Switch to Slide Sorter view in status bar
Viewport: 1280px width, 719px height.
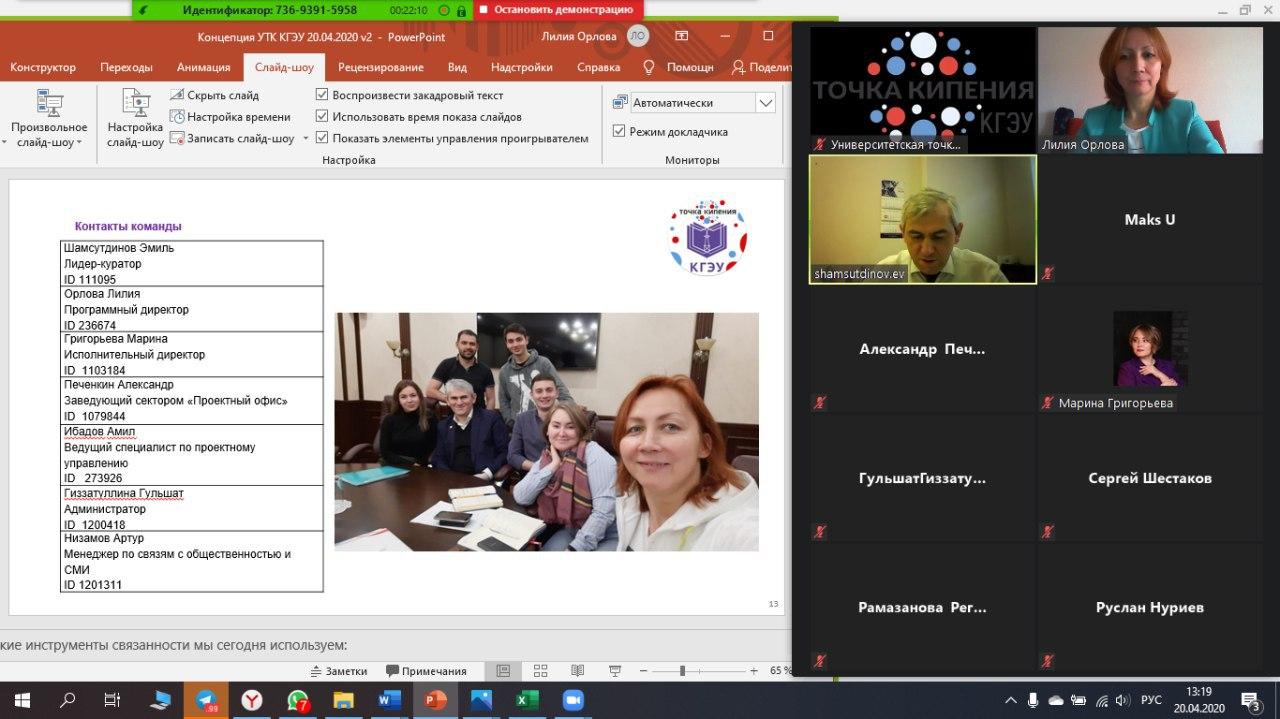tap(540, 671)
